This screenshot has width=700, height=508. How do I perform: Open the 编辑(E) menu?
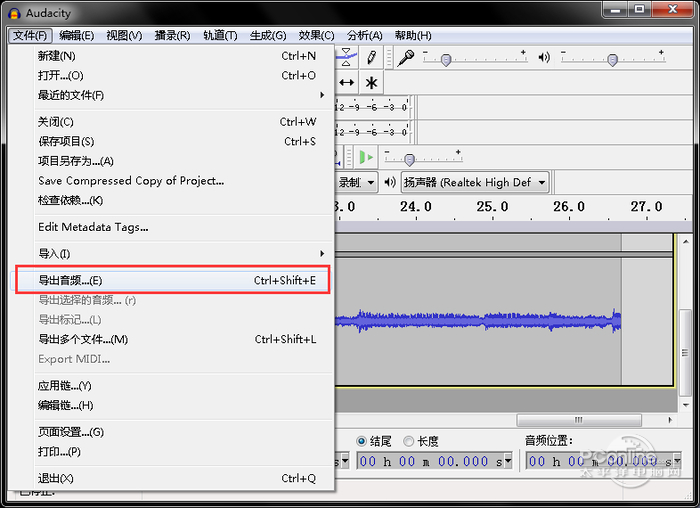click(x=76, y=35)
